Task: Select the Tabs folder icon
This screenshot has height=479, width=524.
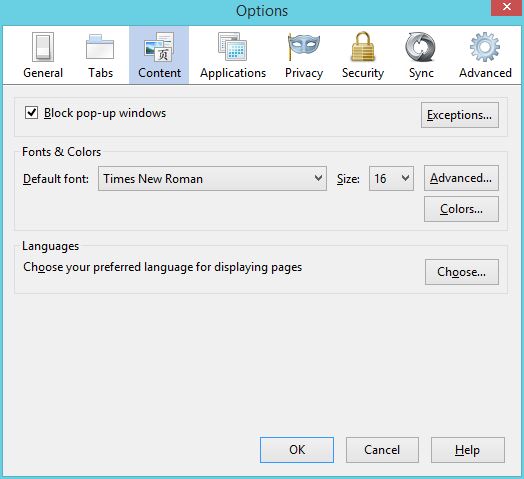Action: point(100,47)
